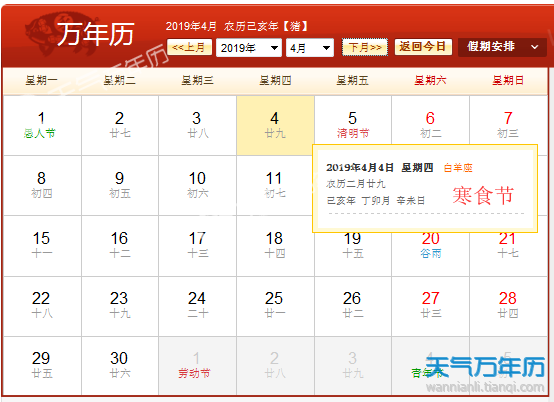The height and width of the screenshot is (402, 554).
Task: Select date 25 廿一
Action: 275,306
